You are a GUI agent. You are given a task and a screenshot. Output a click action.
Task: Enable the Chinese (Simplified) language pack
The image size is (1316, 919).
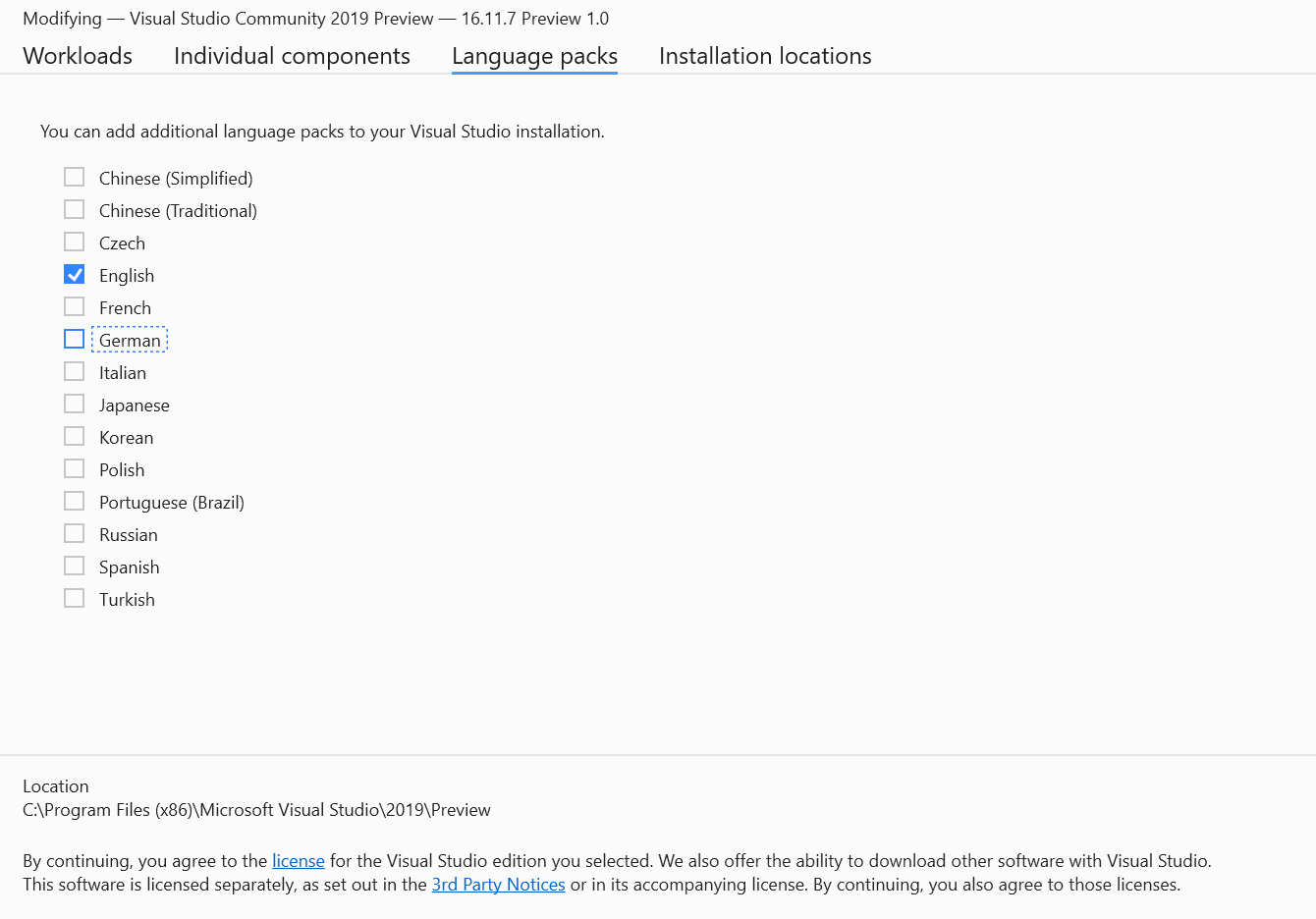click(x=74, y=177)
